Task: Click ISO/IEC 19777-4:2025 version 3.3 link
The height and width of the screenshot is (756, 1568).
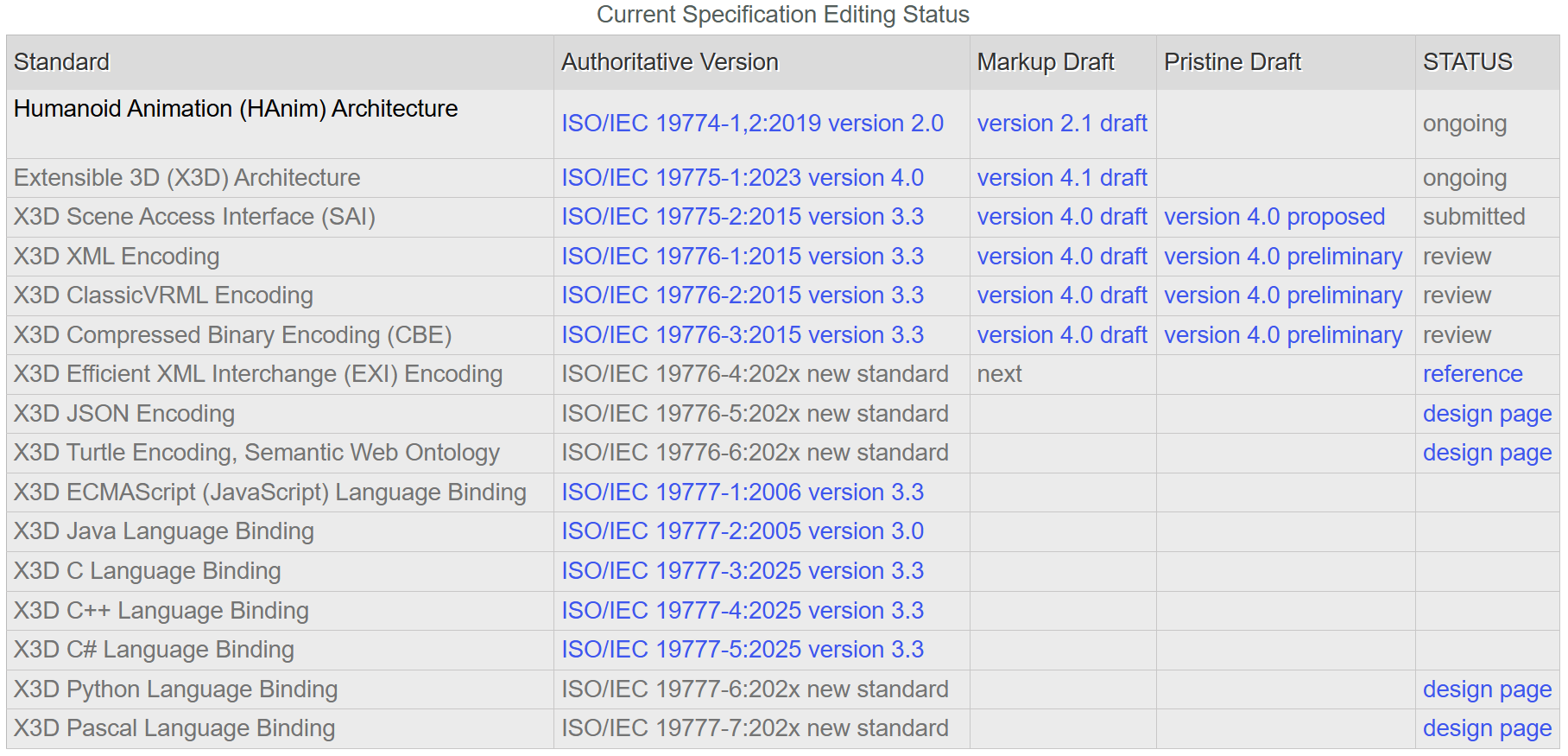Action: click(x=742, y=611)
